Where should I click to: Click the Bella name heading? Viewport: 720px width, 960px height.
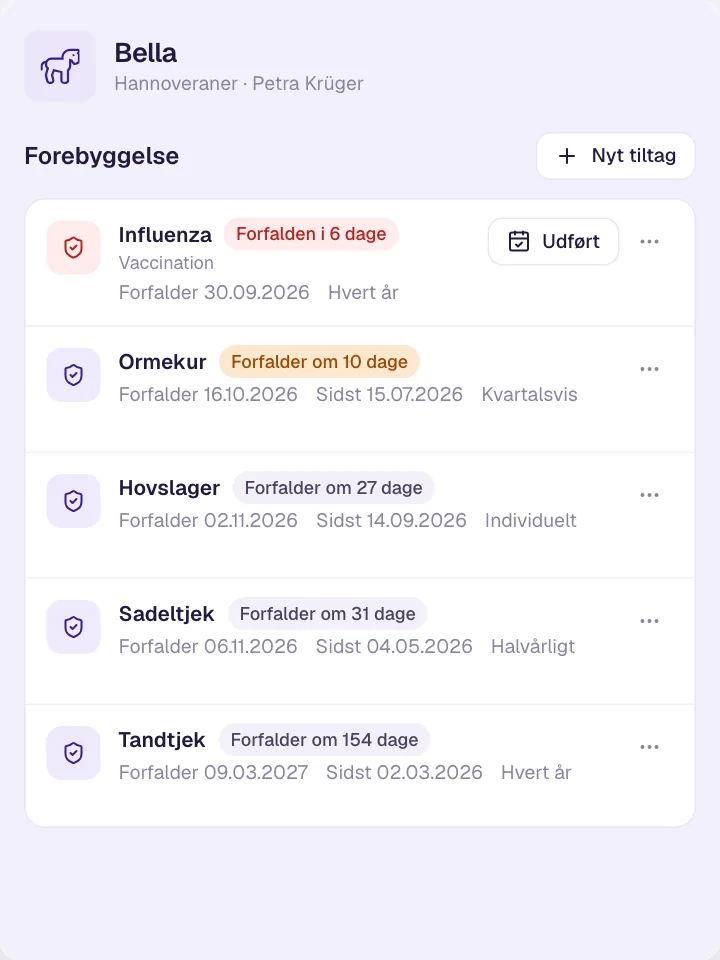click(x=146, y=53)
